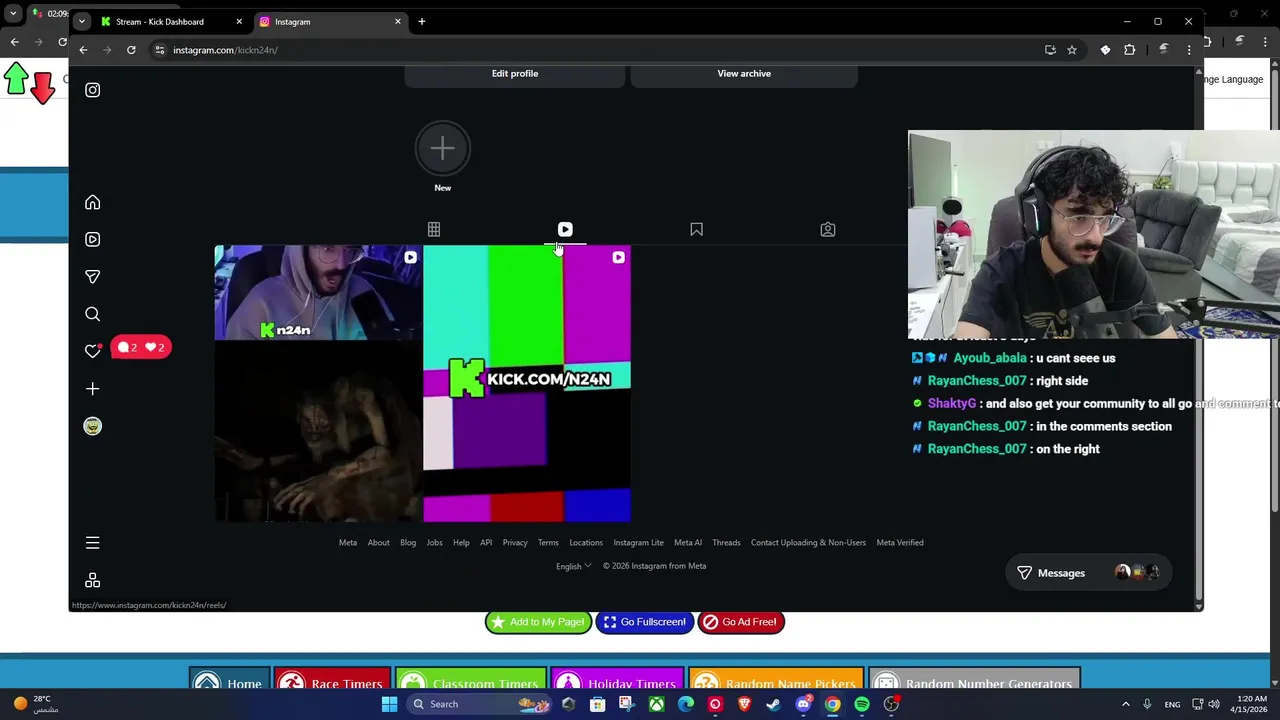Open the n24n hooded streamer reel thumbnail

[317, 383]
